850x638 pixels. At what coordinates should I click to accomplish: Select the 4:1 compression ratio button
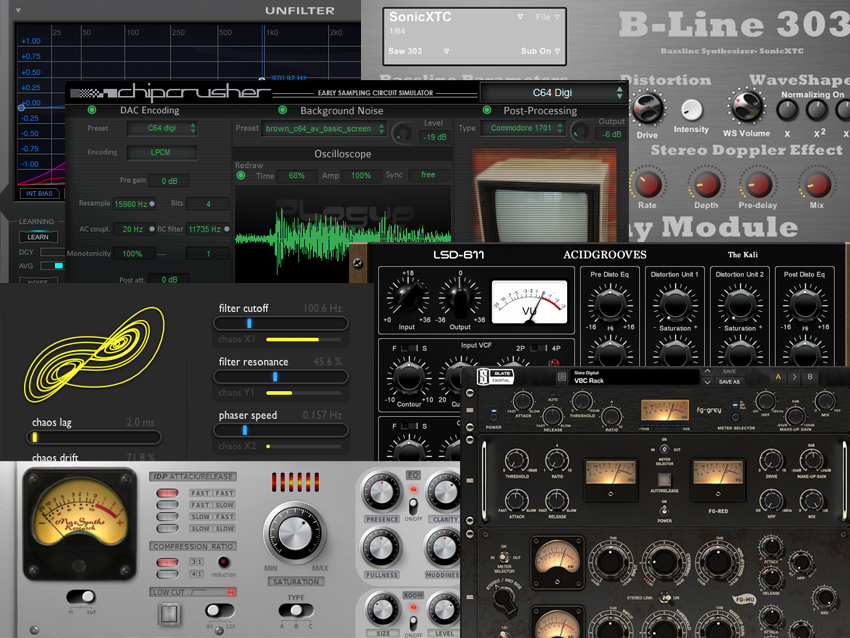(x=167, y=574)
